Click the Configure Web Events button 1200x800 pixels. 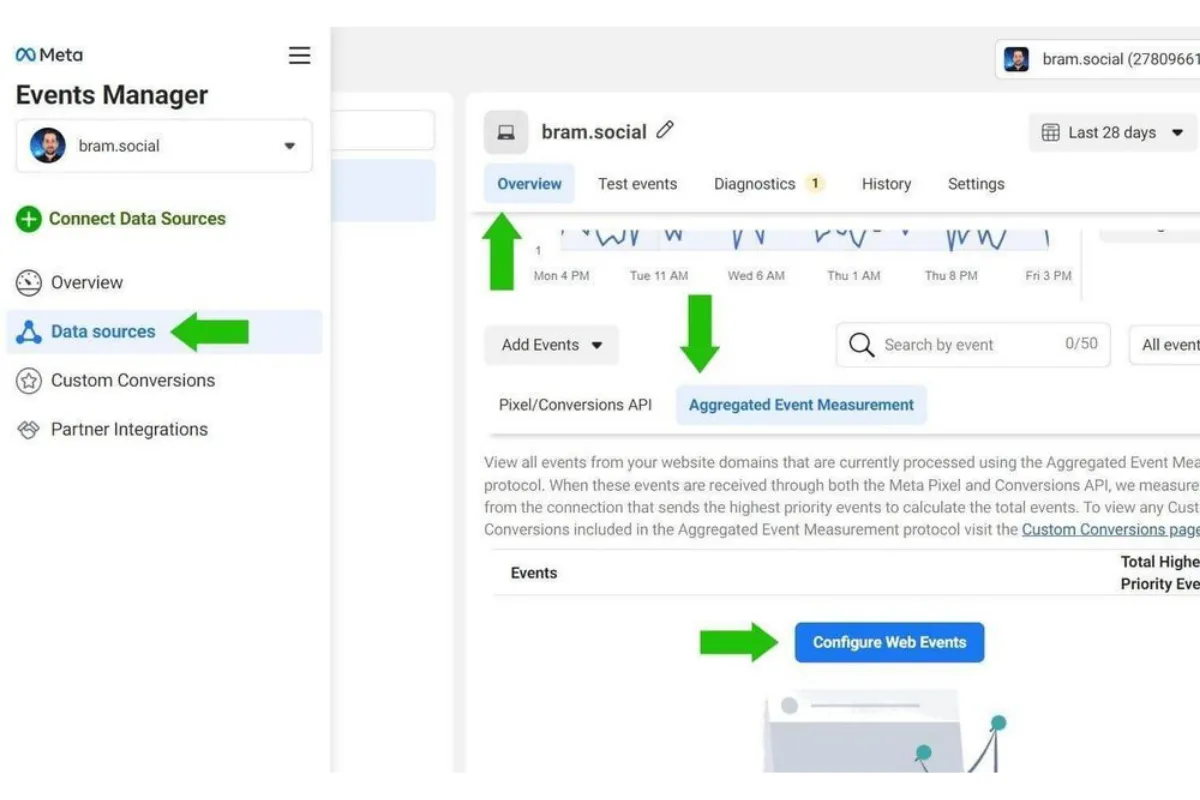[889, 643]
